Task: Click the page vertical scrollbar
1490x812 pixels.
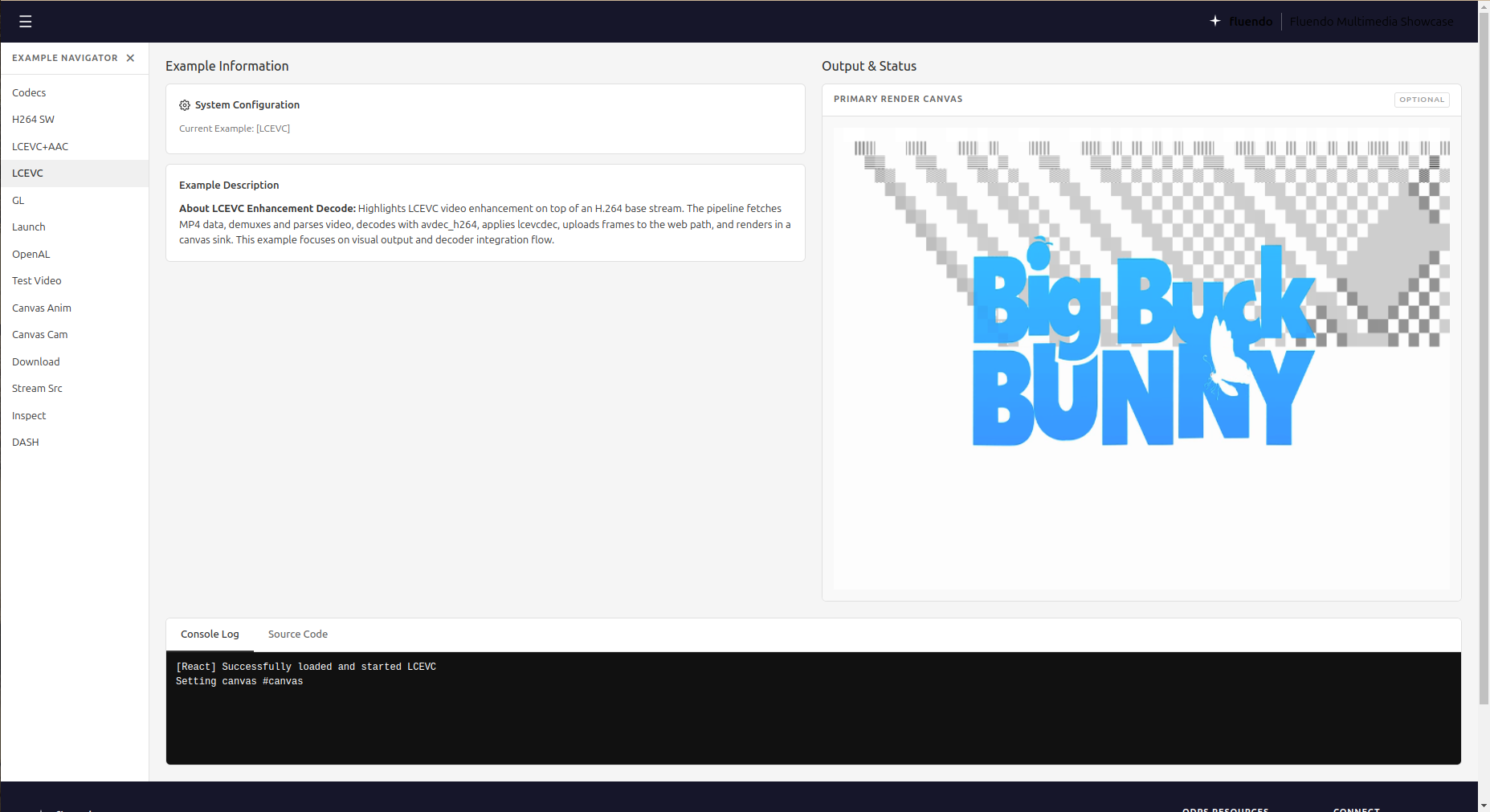Action: (1484, 357)
